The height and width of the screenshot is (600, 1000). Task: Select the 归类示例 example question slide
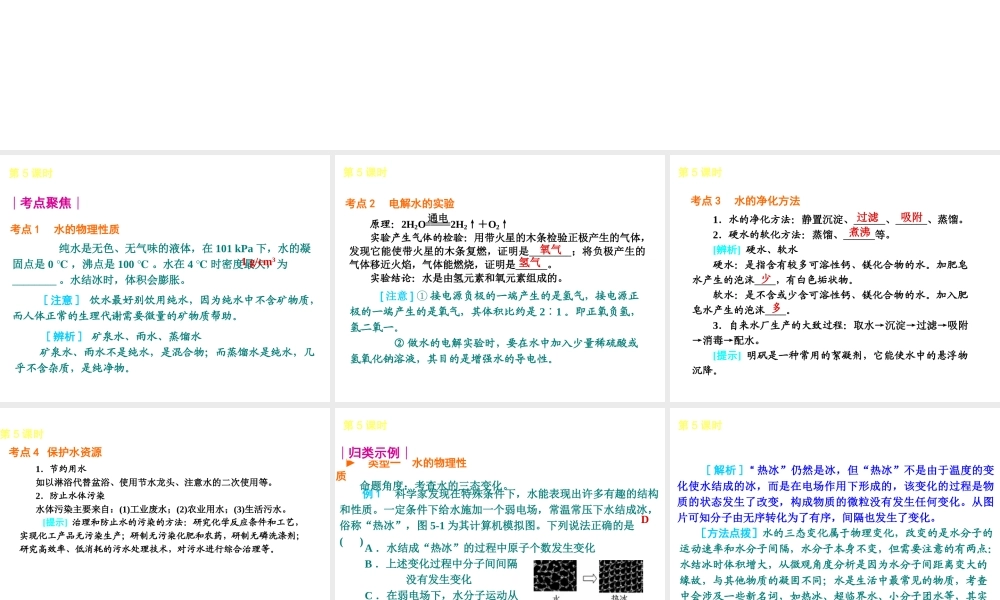499,504
